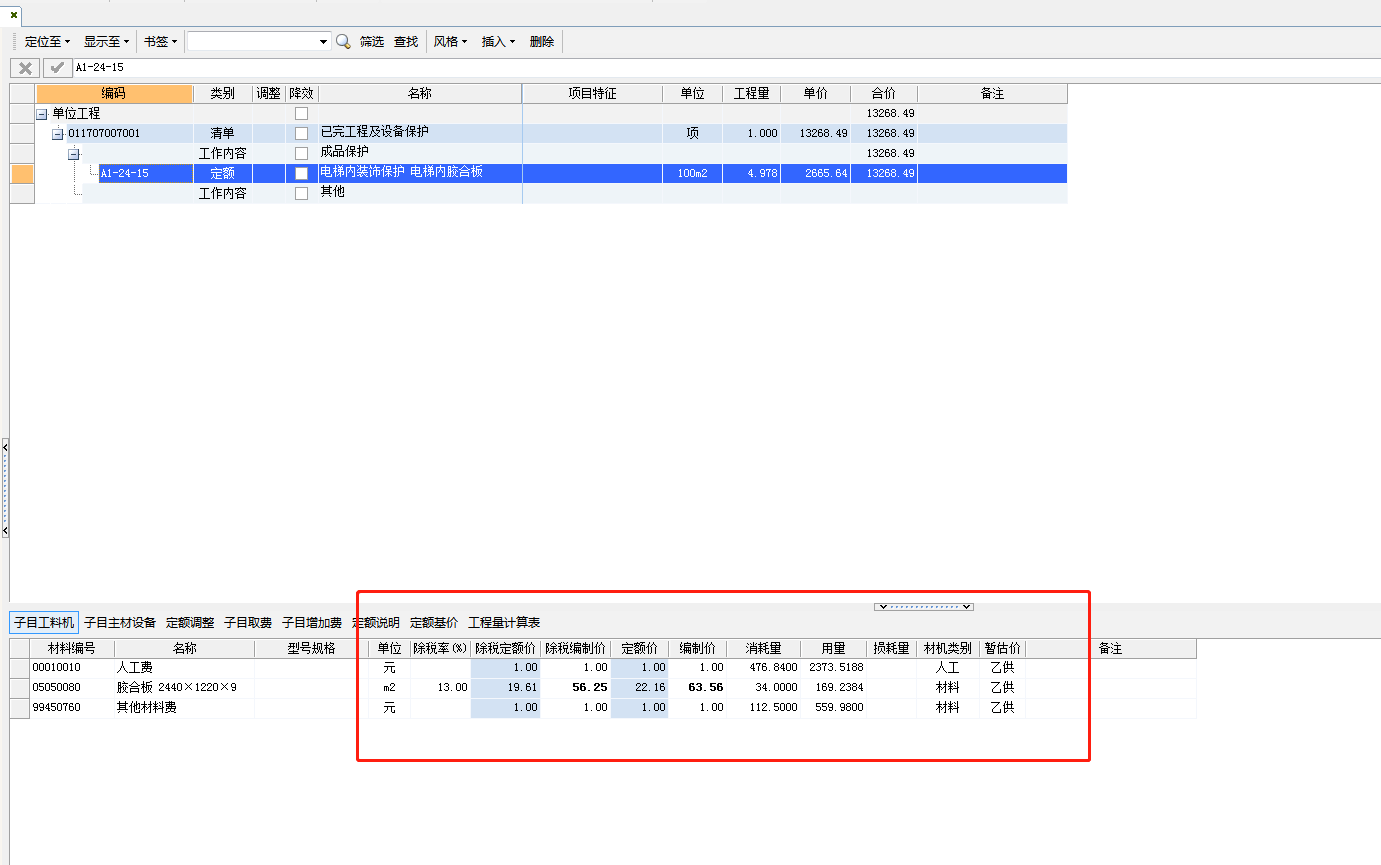Switch to 工程量计算表 tab
Viewport: 1381px width, 865px height.
tap(504, 623)
